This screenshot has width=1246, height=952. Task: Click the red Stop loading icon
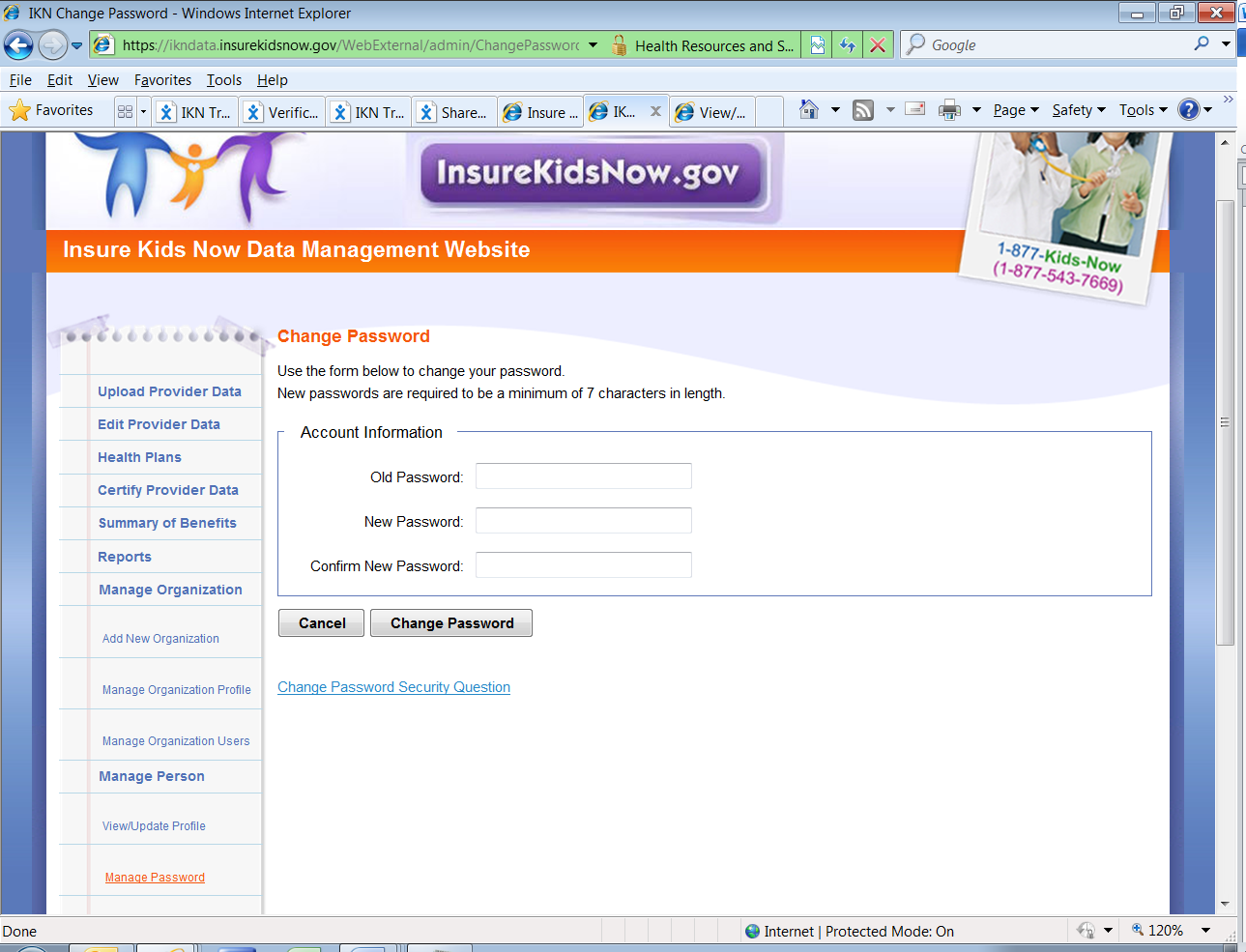click(878, 45)
